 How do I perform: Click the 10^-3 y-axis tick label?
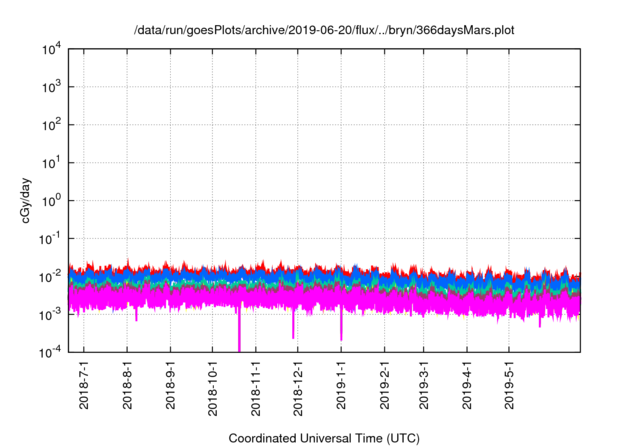(x=51, y=315)
